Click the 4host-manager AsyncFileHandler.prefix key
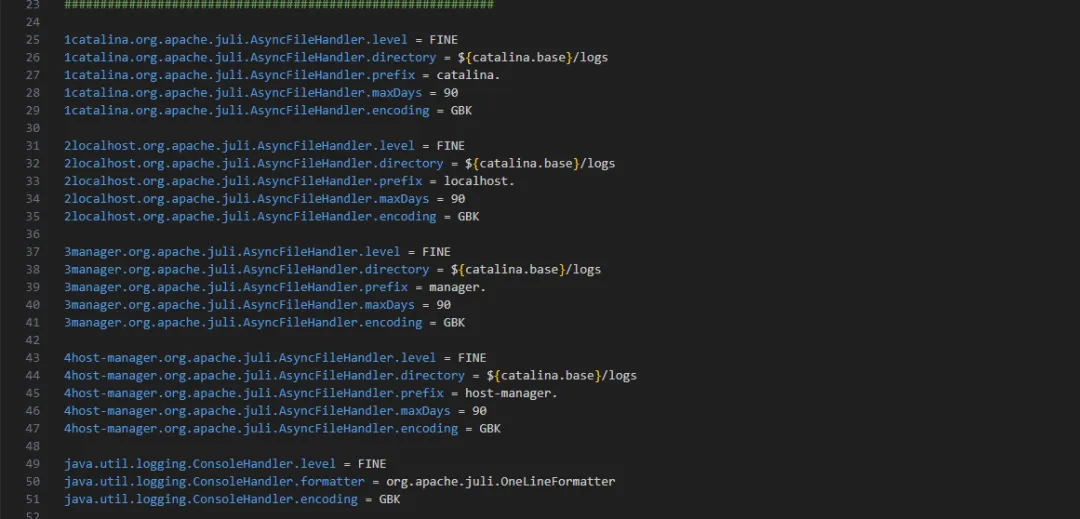1080x519 pixels. click(254, 393)
